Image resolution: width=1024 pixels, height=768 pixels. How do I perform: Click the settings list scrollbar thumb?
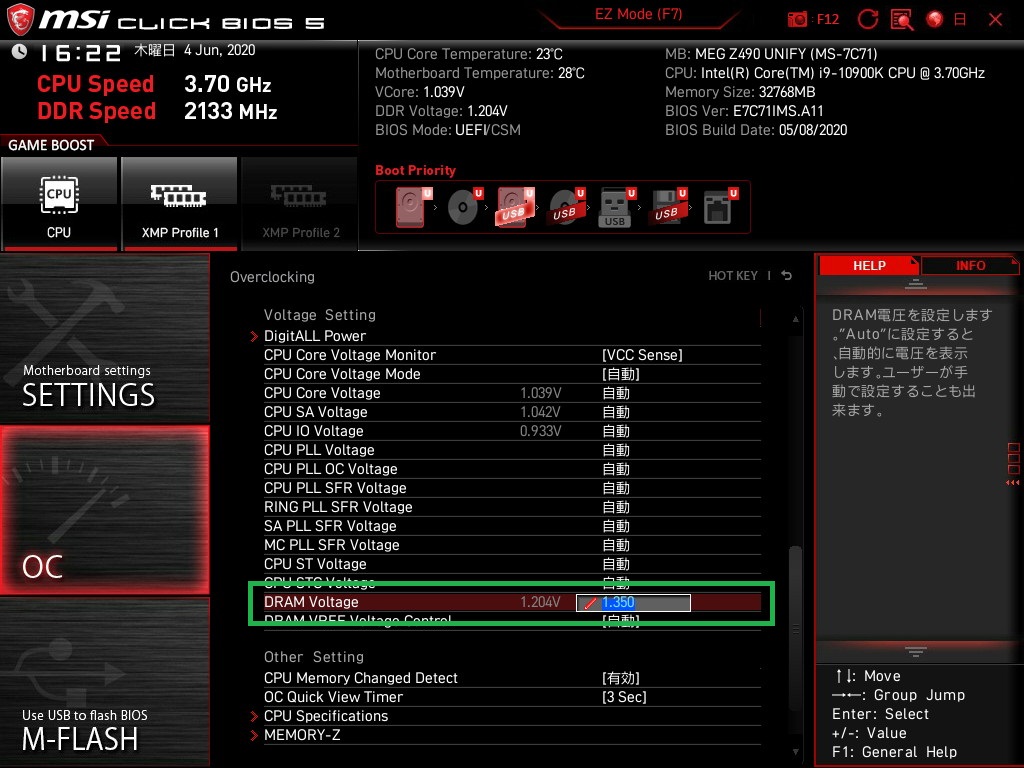(795, 627)
